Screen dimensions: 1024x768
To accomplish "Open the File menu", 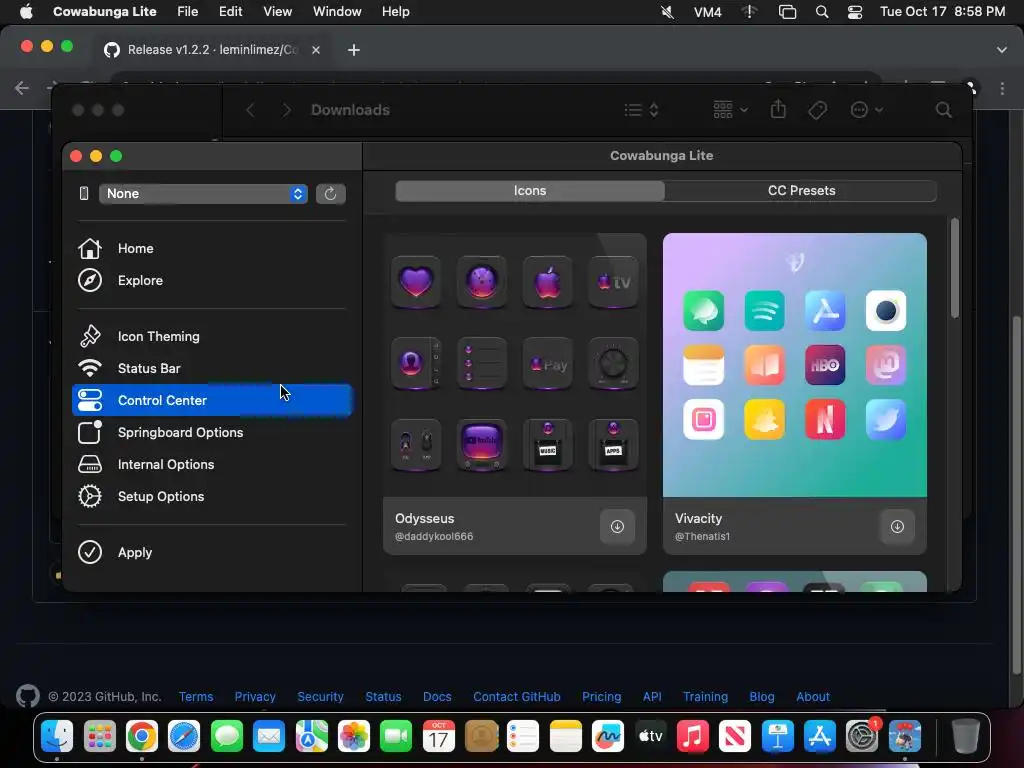I will pyautogui.click(x=187, y=12).
